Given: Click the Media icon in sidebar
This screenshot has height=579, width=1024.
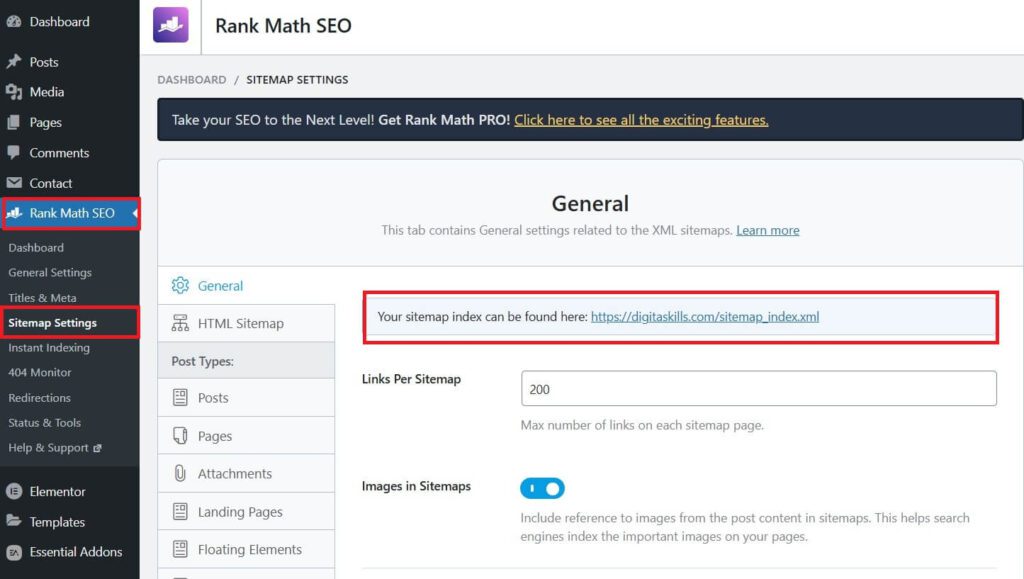Looking at the screenshot, I should tap(14, 92).
